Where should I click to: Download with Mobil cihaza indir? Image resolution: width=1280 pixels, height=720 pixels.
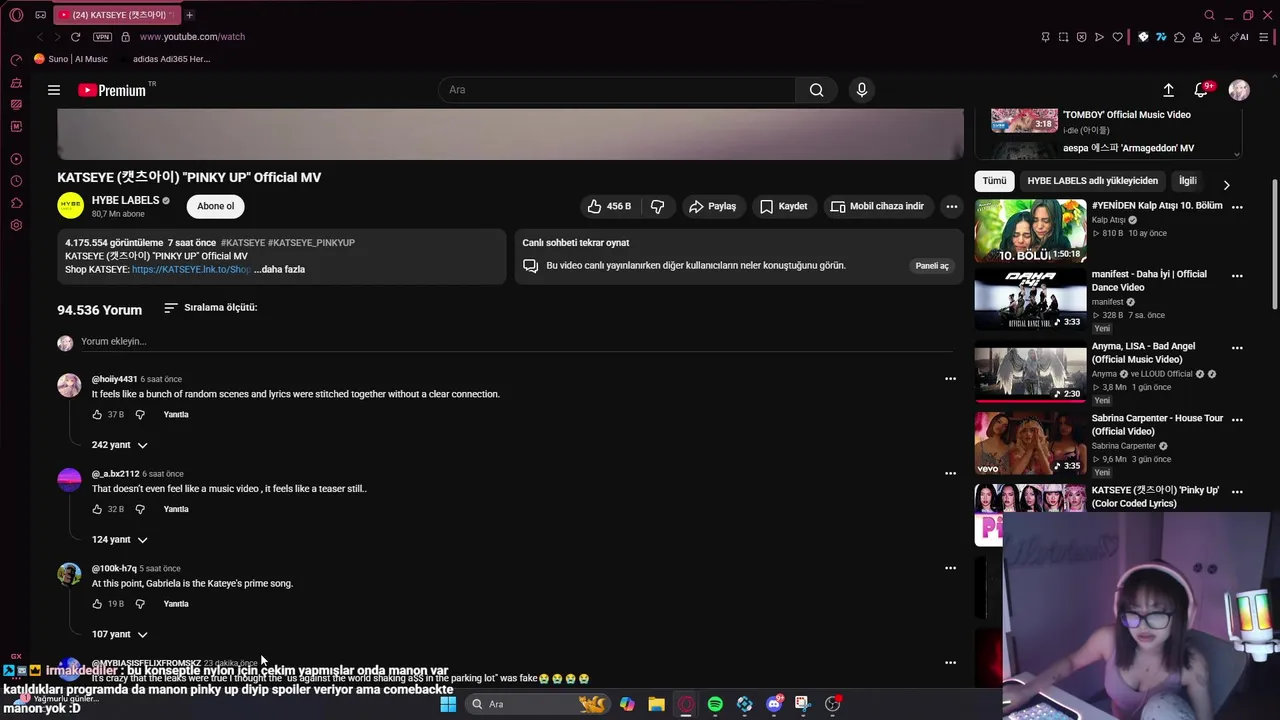pos(877,206)
